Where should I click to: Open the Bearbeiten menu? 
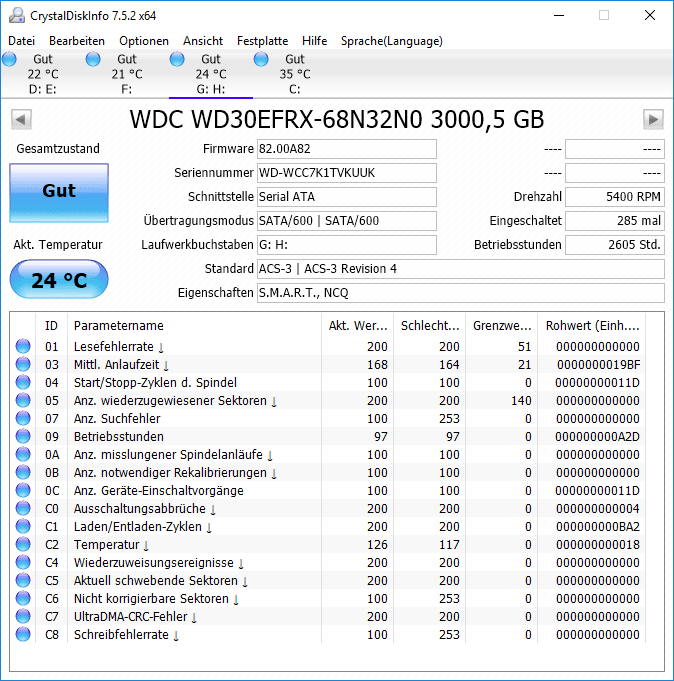[x=77, y=41]
